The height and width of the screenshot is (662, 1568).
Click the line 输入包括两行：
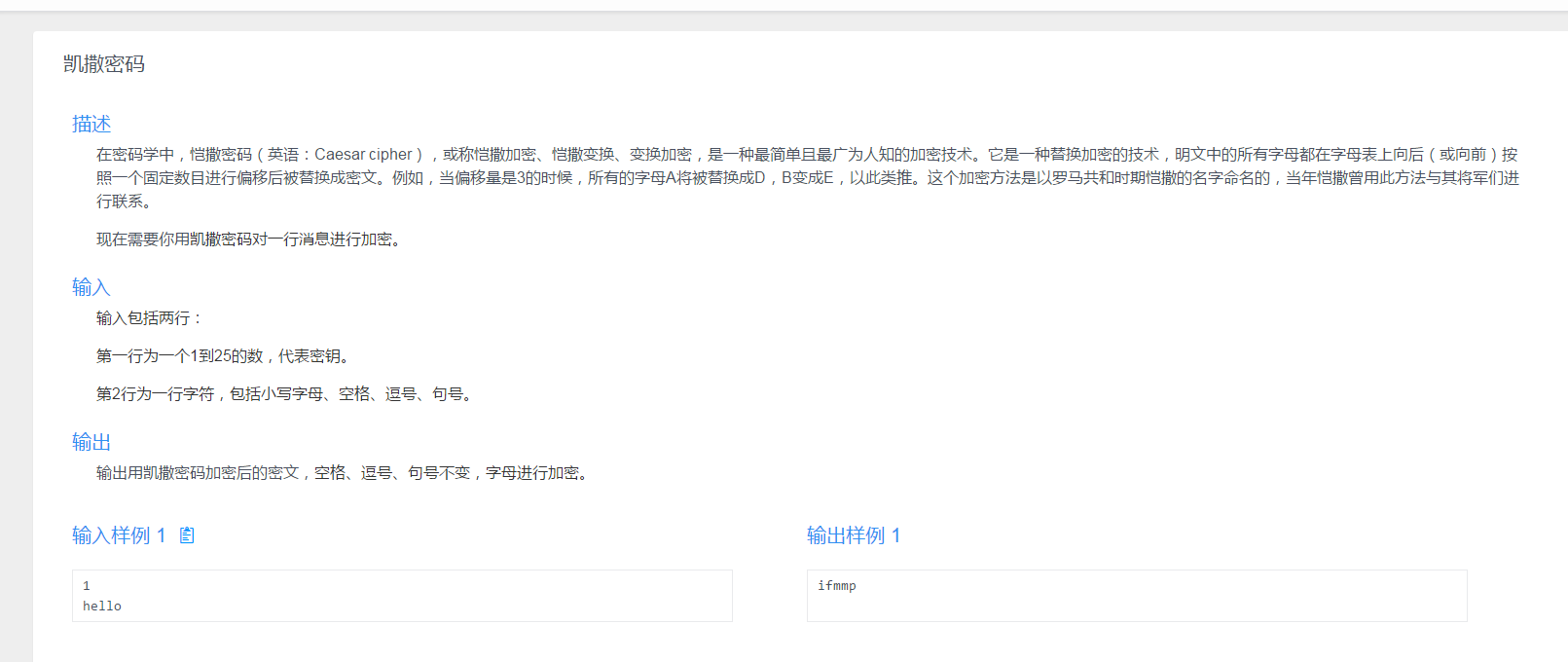(150, 318)
